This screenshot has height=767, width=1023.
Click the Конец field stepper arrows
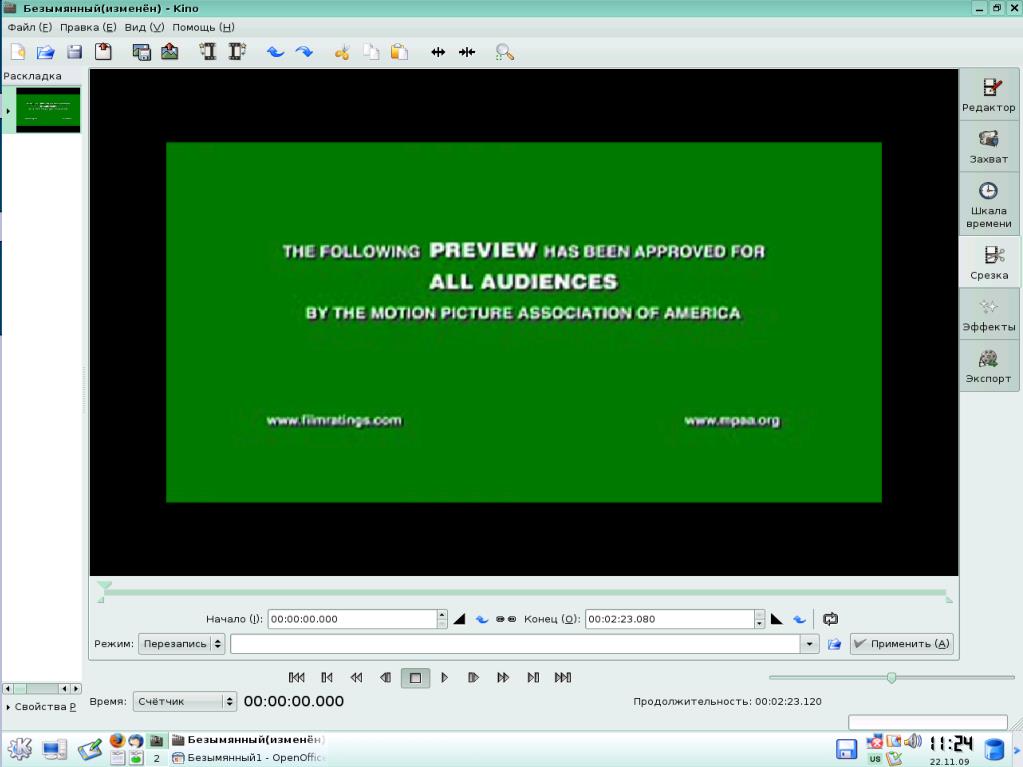point(759,619)
